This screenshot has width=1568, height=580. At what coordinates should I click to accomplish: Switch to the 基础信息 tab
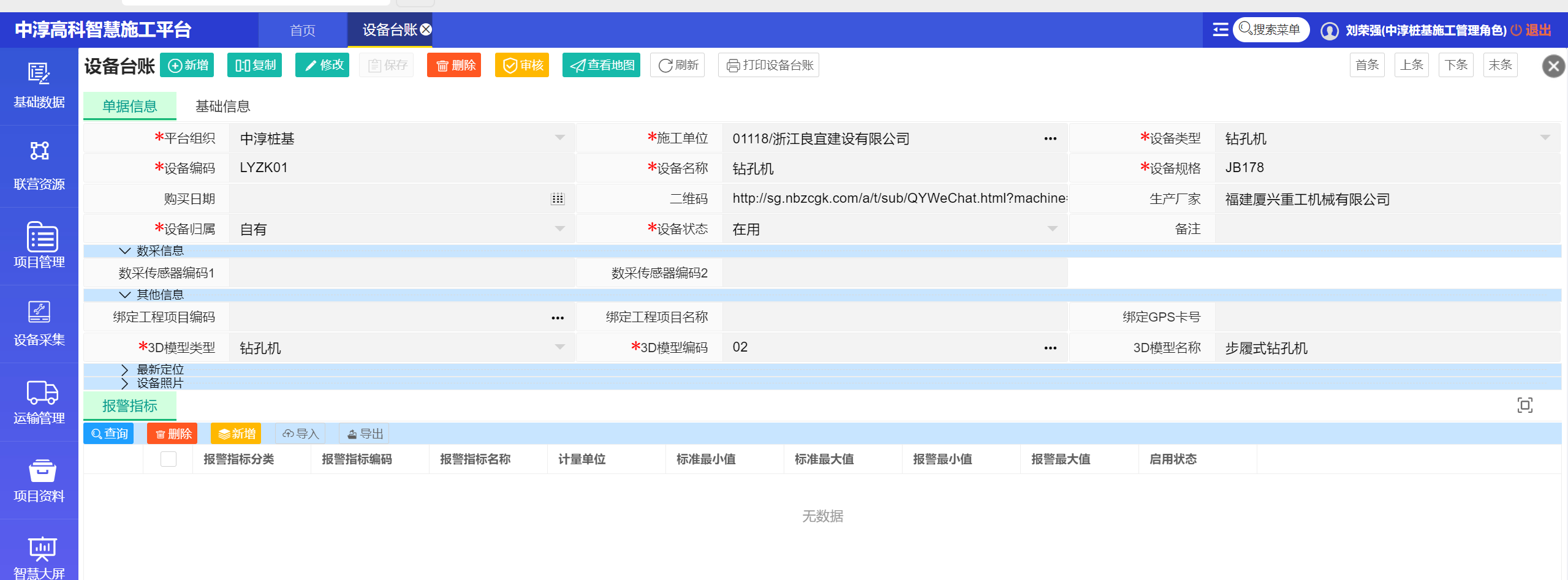222,106
